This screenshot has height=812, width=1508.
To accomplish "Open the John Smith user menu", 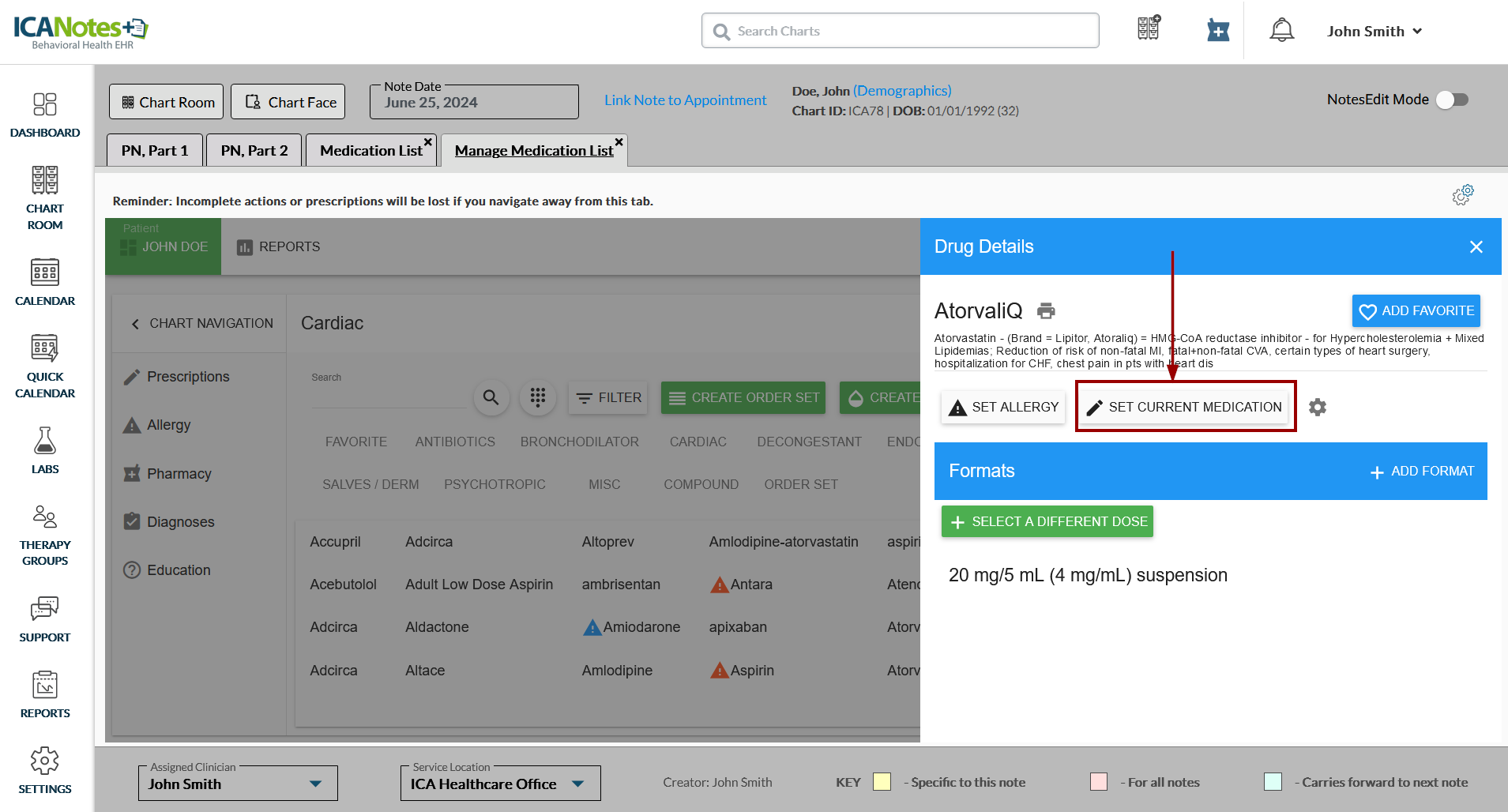I will point(1374,32).
